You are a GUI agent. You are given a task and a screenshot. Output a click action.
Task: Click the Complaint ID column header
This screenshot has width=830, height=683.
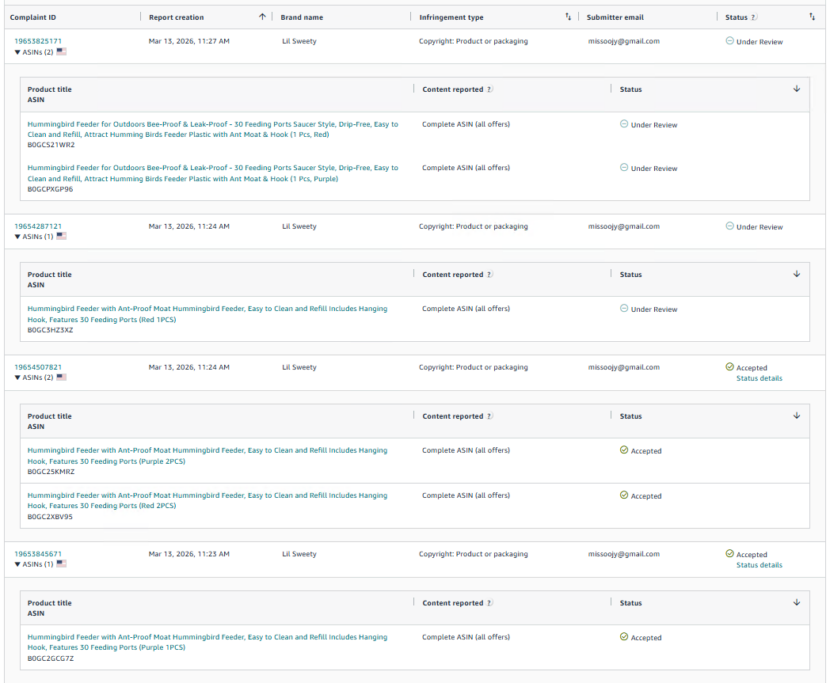point(33,17)
